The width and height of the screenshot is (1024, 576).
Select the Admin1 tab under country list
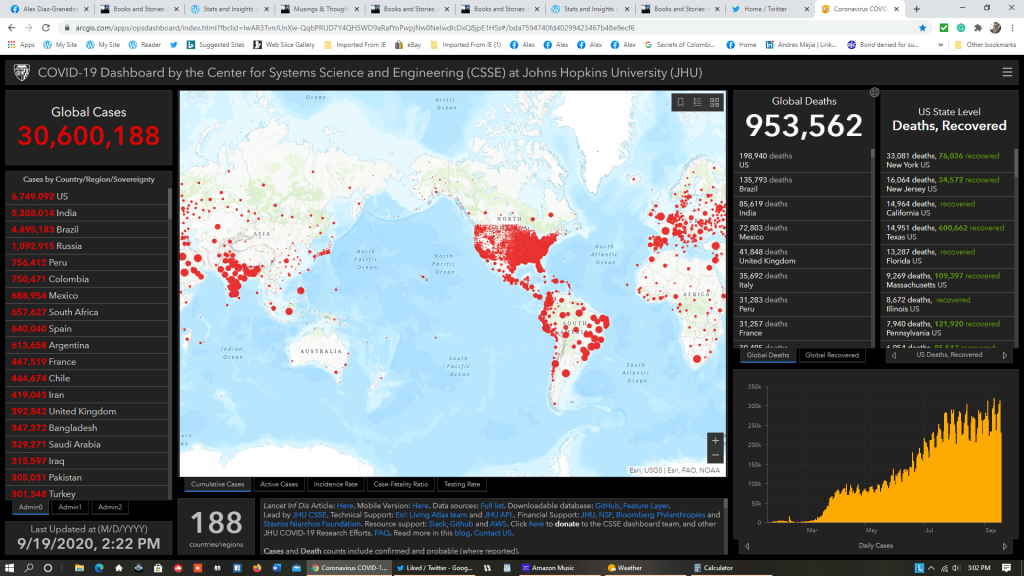coord(70,507)
